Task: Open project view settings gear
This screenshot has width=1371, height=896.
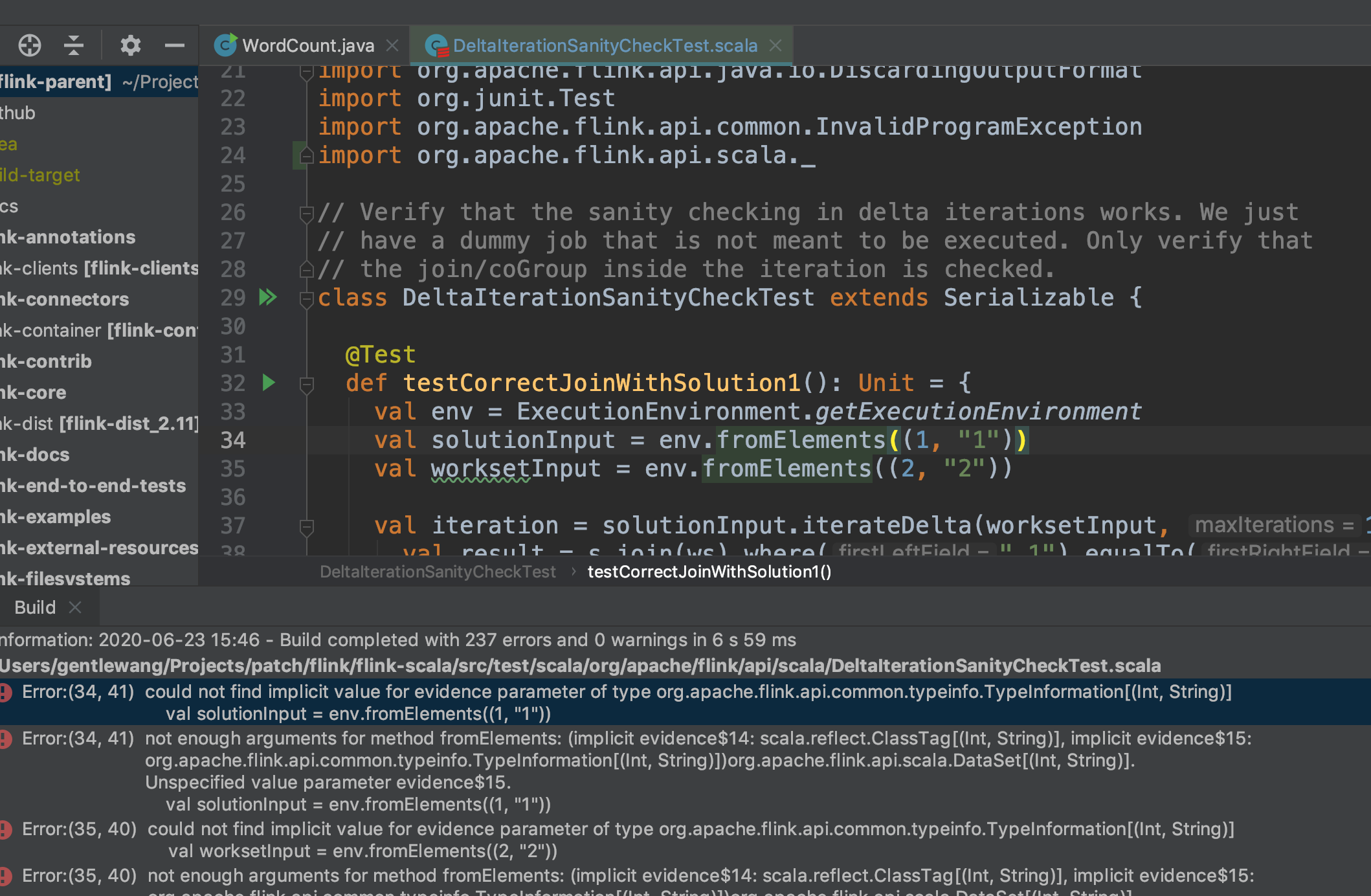Action: pos(130,45)
